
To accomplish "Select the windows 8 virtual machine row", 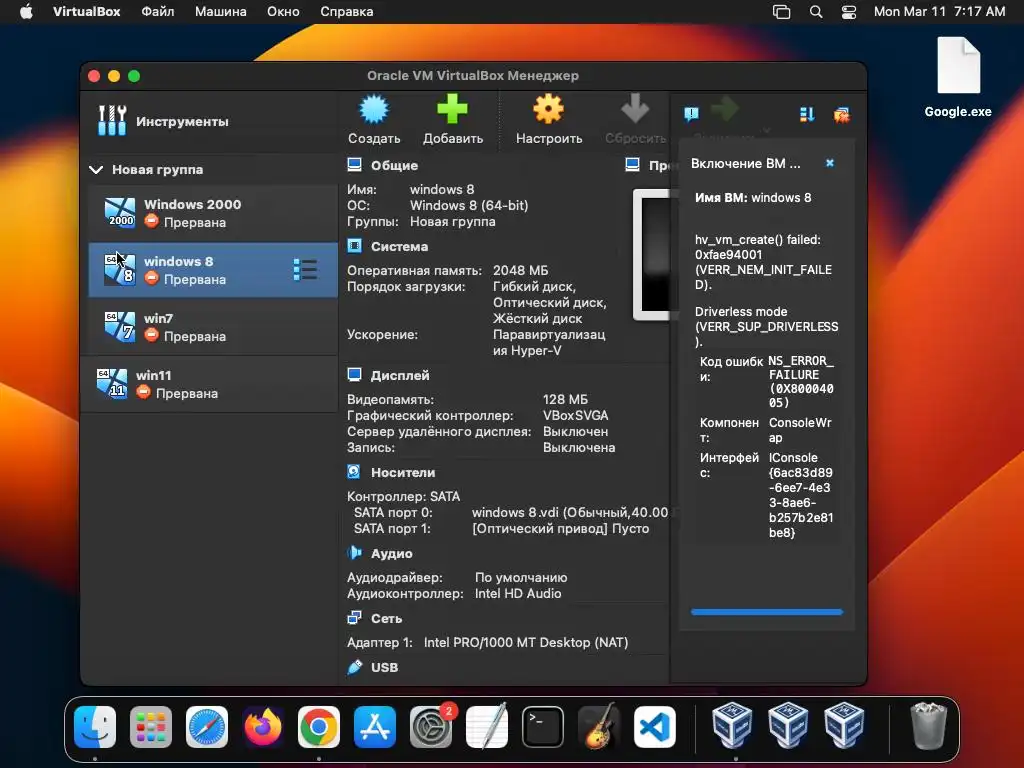I will (x=213, y=270).
